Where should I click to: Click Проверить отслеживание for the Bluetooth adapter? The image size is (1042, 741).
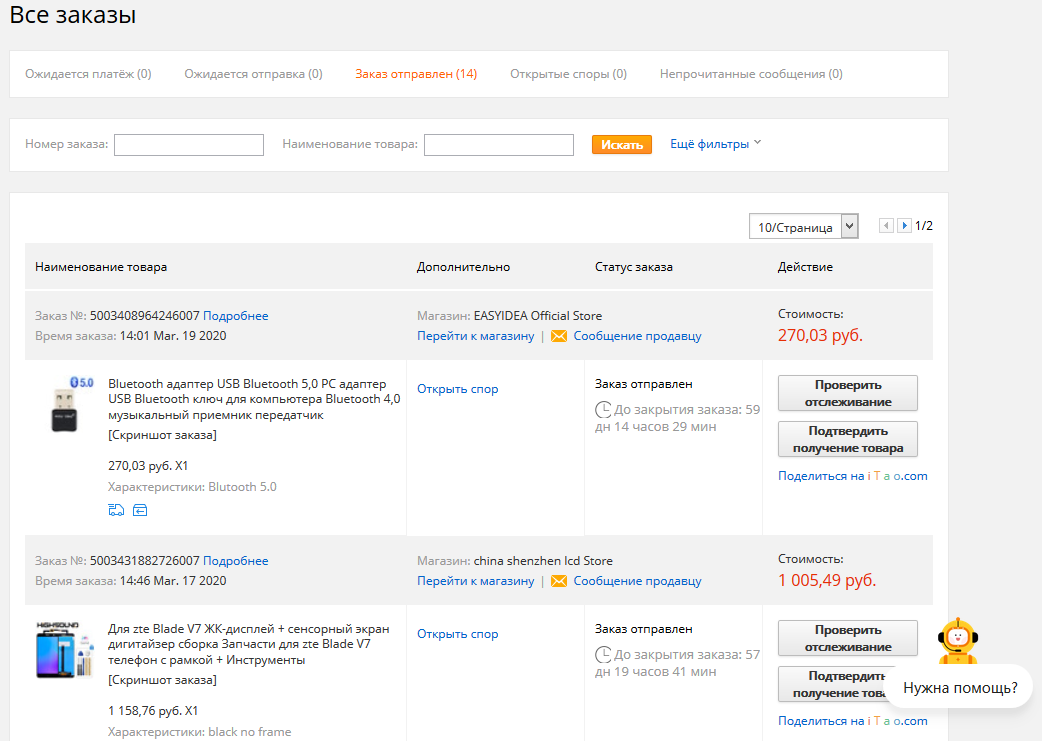847,393
